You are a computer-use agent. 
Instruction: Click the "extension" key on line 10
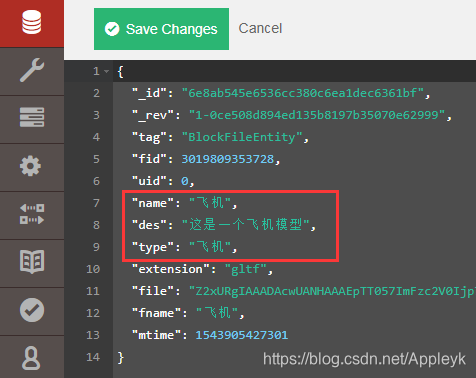click(171, 269)
